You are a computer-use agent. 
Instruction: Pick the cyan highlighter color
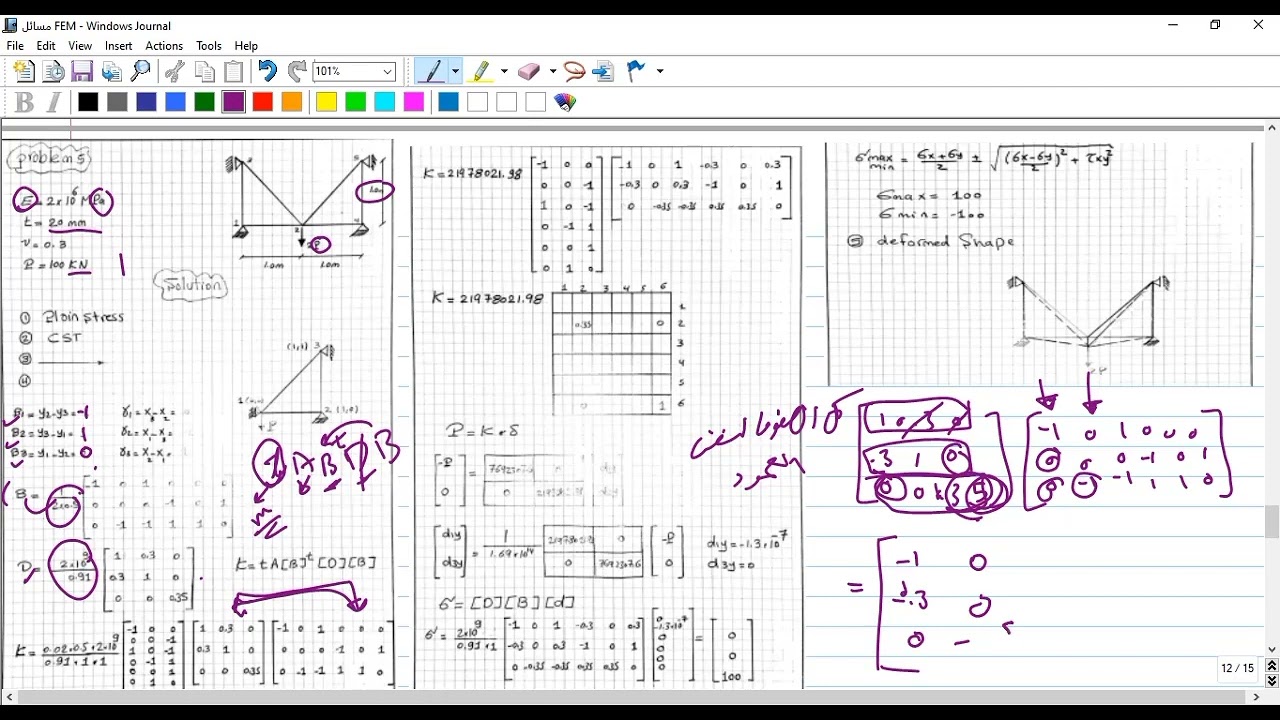coord(384,102)
